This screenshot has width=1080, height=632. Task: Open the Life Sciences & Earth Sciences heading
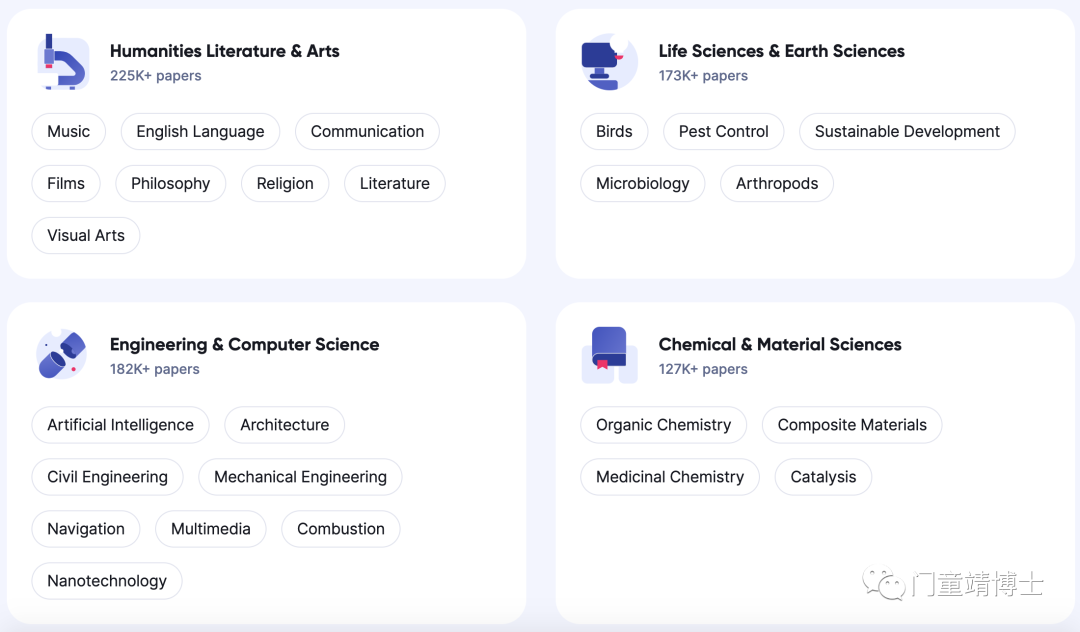coord(781,51)
